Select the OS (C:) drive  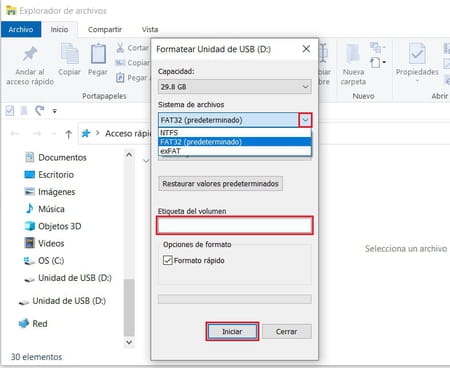pos(51,261)
